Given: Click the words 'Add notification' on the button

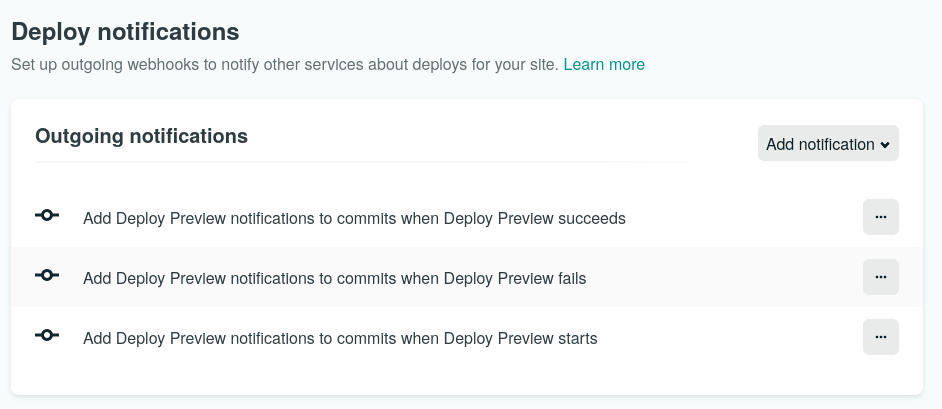Looking at the screenshot, I should [820, 145].
